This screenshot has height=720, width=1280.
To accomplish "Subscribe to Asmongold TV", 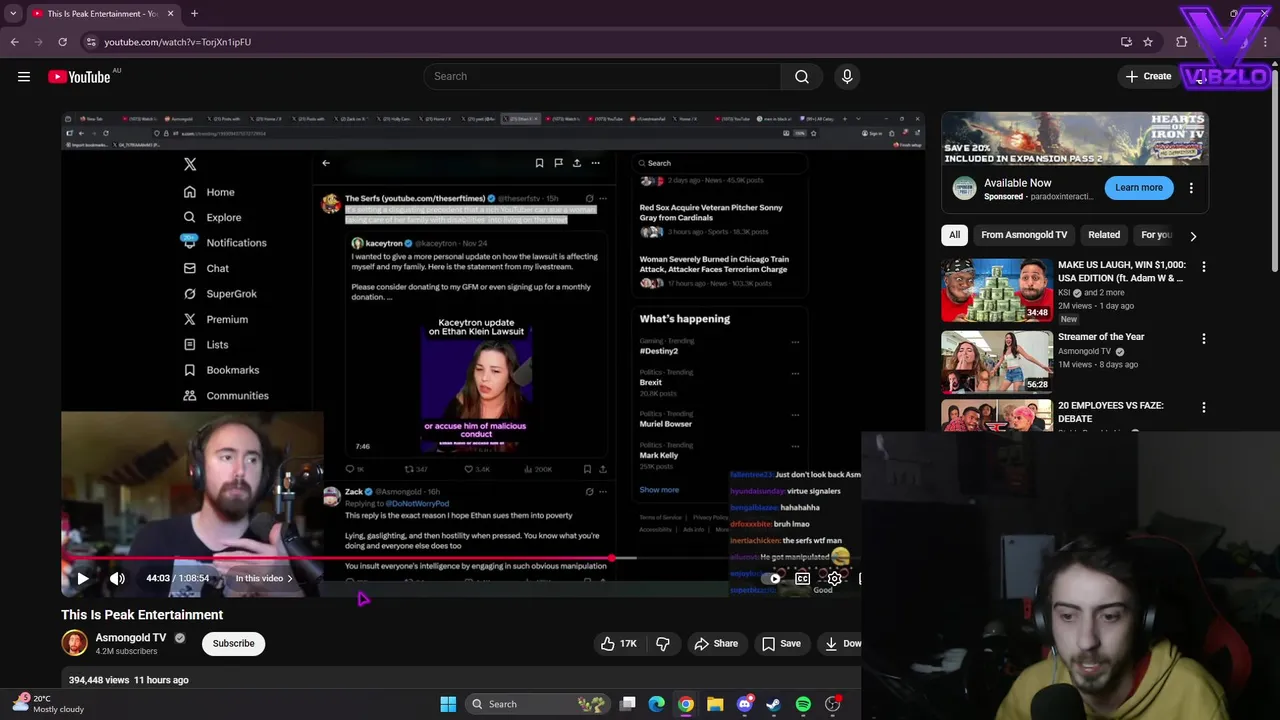I will (x=233, y=643).
